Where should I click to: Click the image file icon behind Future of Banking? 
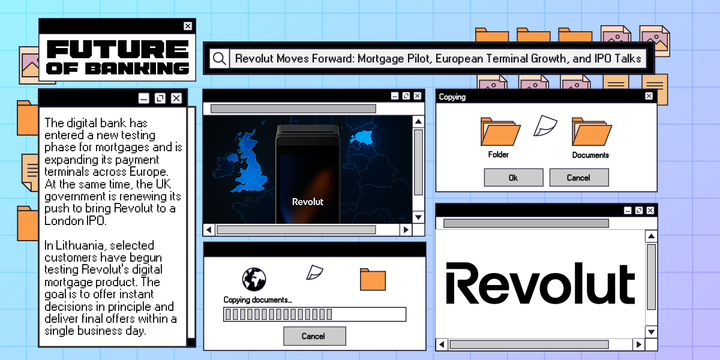tap(28, 65)
